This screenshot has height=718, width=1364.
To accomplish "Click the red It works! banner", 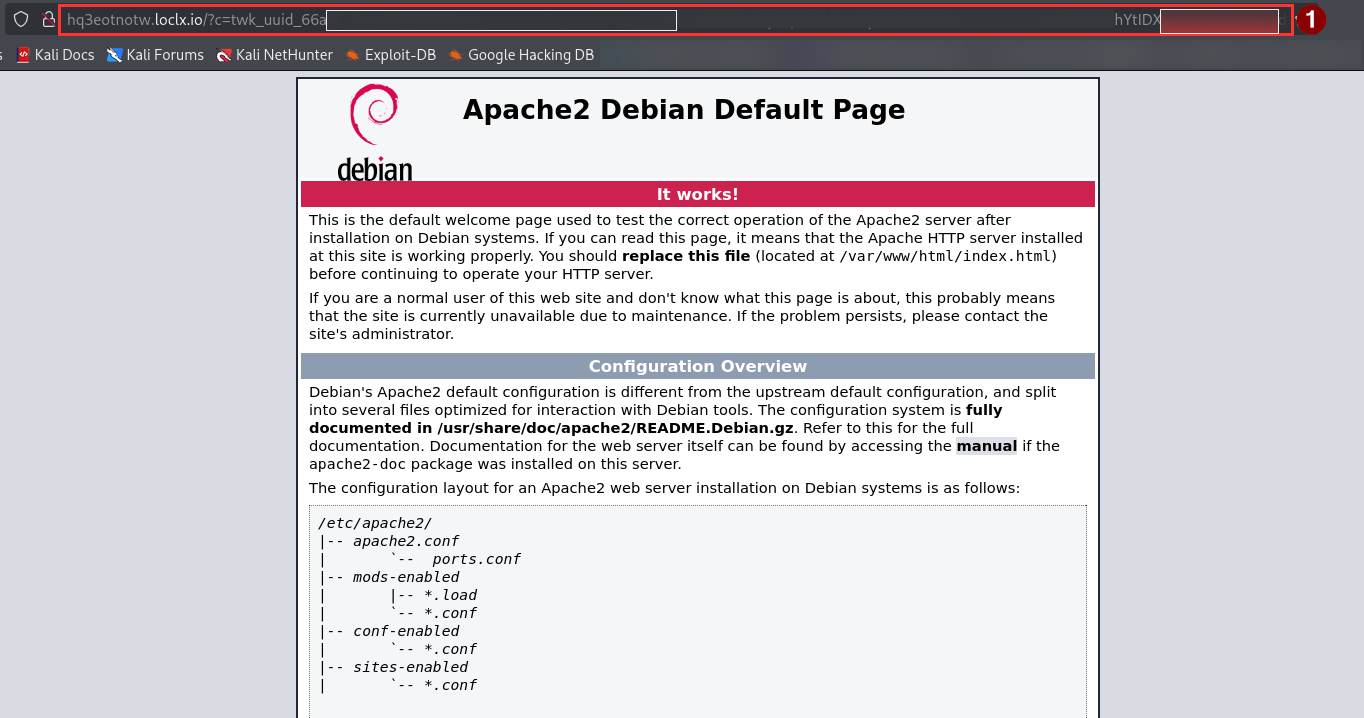I will [697, 194].
